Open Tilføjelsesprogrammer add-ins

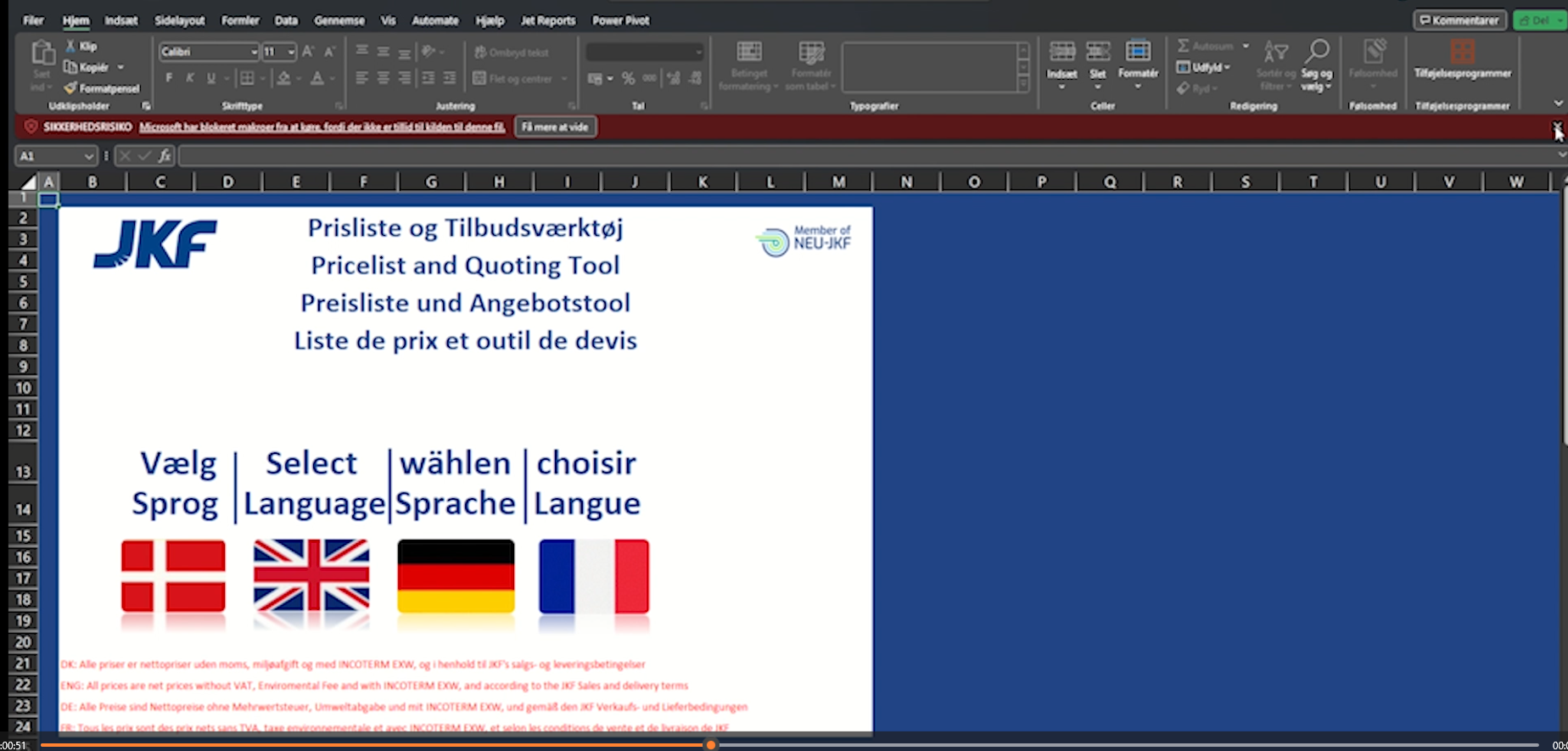click(x=1463, y=59)
